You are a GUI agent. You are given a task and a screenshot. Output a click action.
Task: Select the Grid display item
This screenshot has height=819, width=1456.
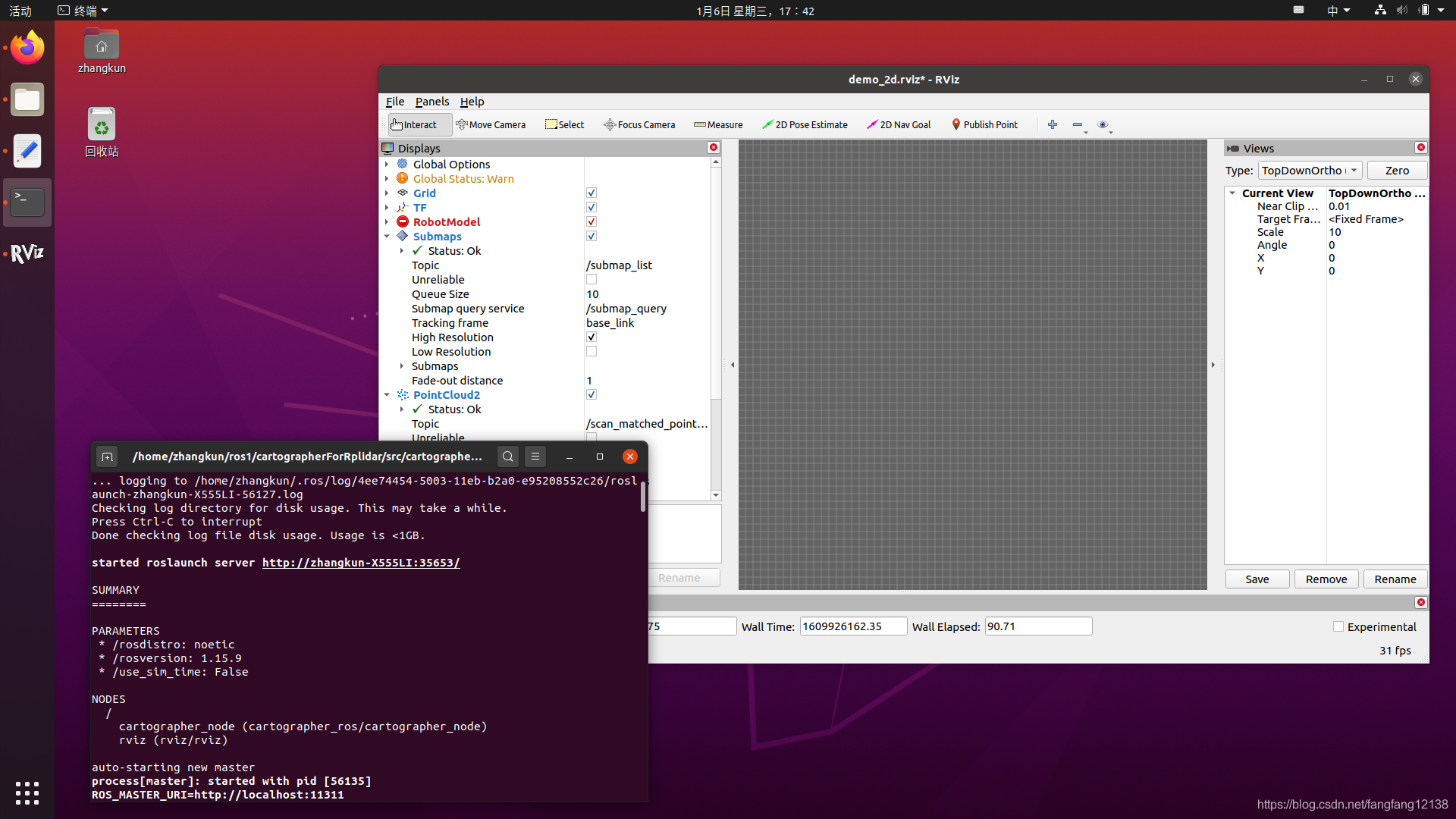[425, 193]
